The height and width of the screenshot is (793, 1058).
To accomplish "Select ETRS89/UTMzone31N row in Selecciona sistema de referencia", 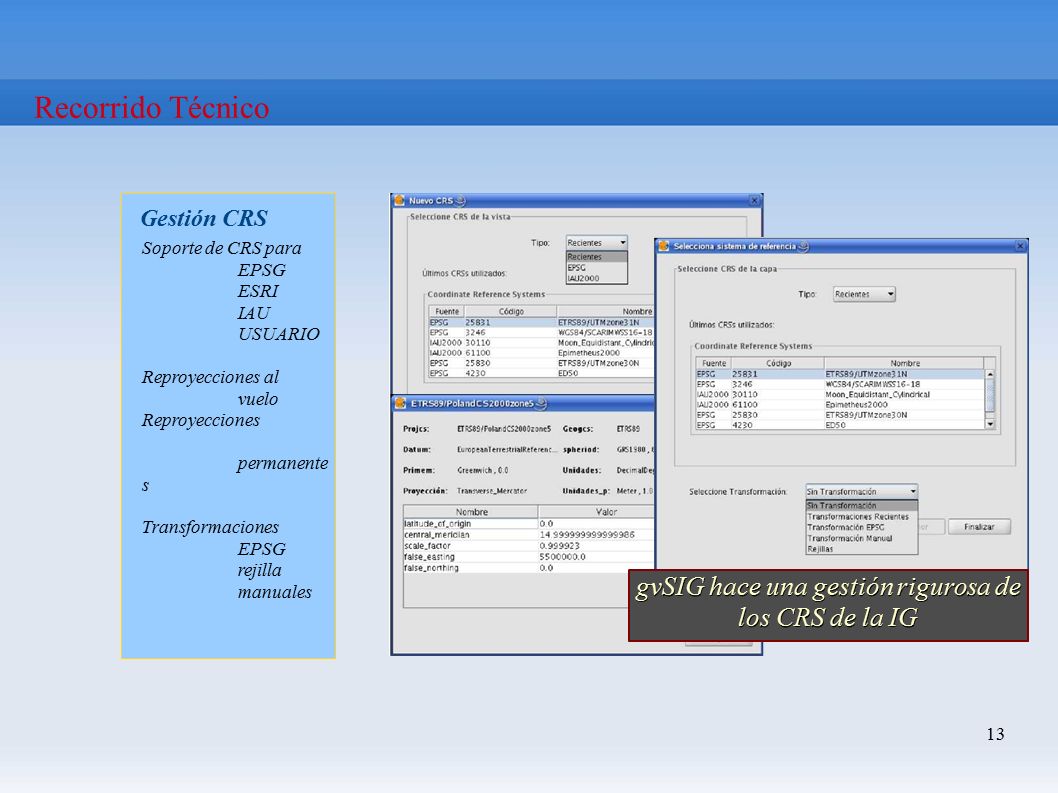I will [840, 374].
